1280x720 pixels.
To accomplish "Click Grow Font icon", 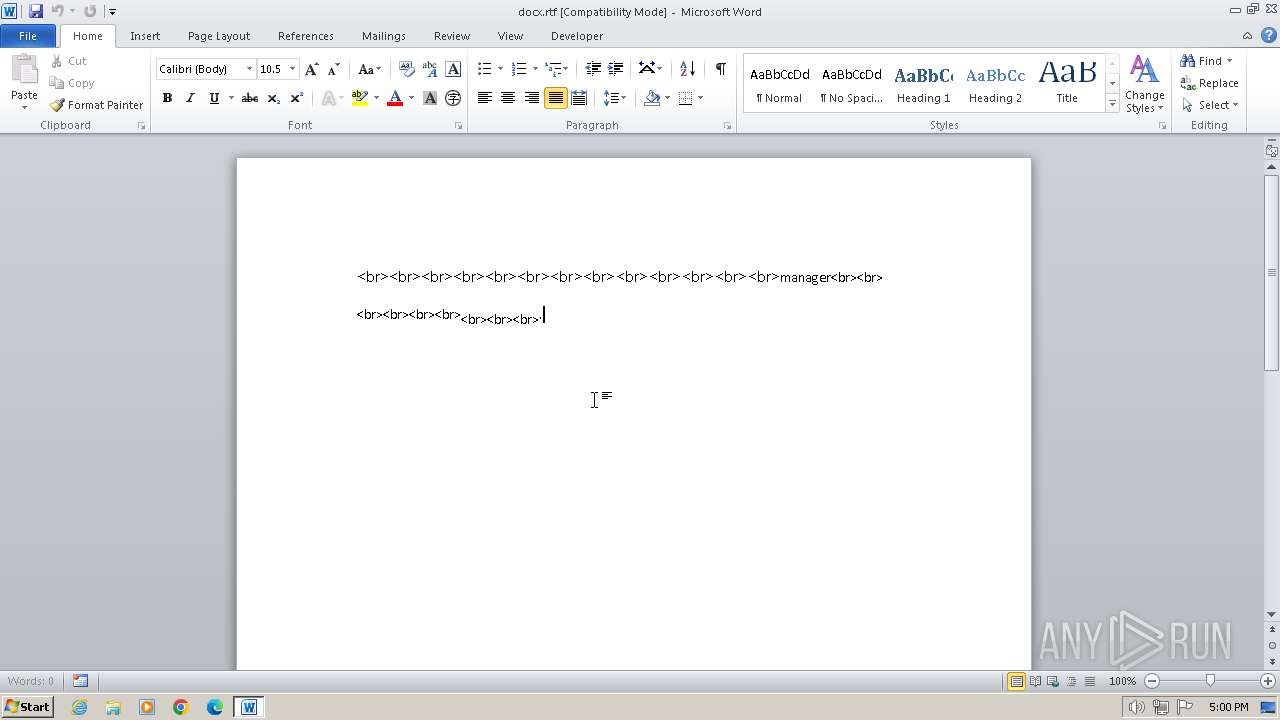I will pyautogui.click(x=312, y=69).
